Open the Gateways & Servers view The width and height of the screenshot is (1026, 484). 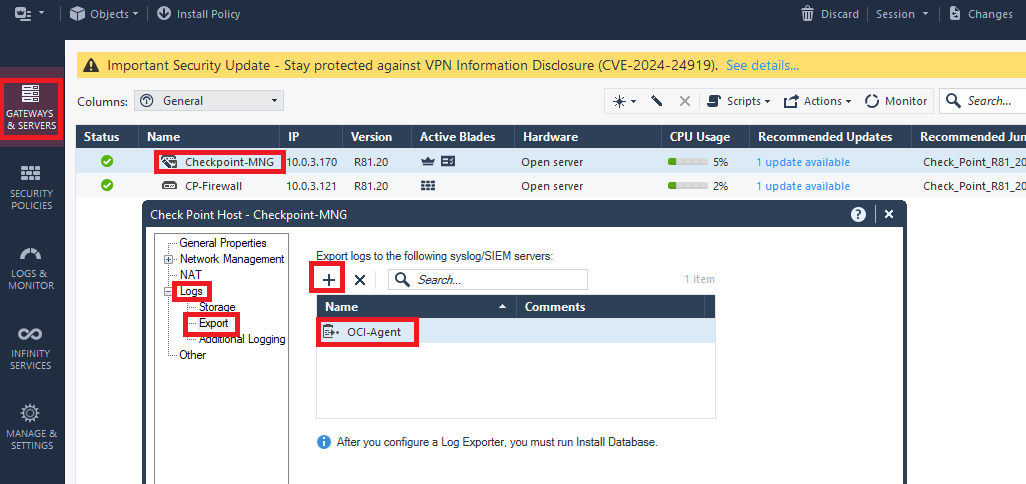[31, 108]
